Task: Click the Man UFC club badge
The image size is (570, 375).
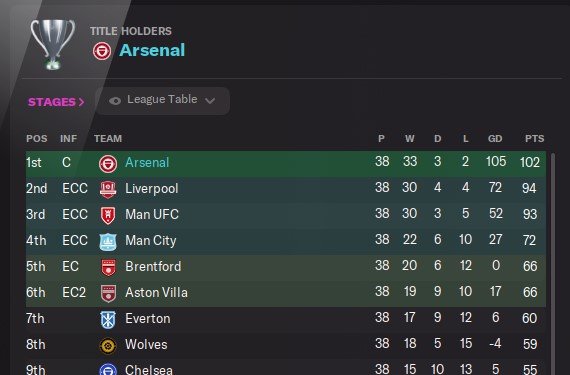Action: click(108, 215)
